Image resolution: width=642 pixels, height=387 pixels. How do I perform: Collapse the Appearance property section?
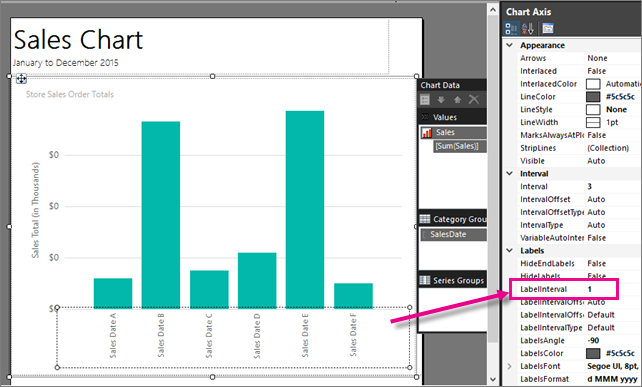click(509, 45)
